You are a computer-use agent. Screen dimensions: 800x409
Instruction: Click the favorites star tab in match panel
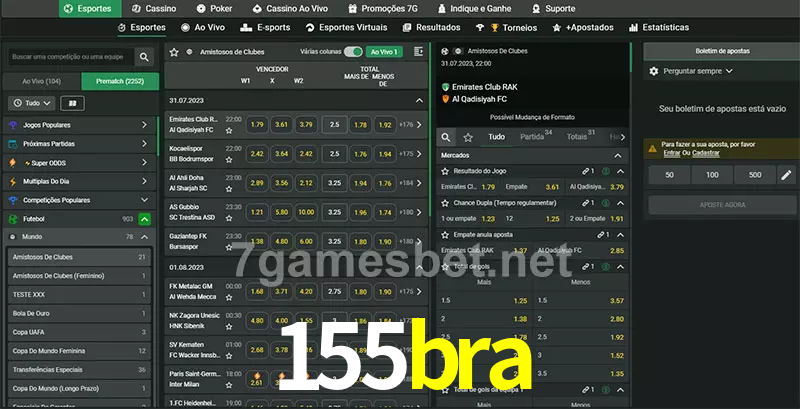[468, 137]
